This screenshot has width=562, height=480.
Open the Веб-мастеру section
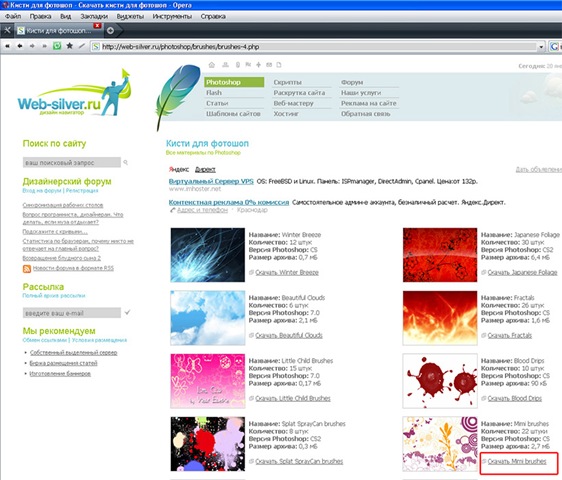click(294, 103)
